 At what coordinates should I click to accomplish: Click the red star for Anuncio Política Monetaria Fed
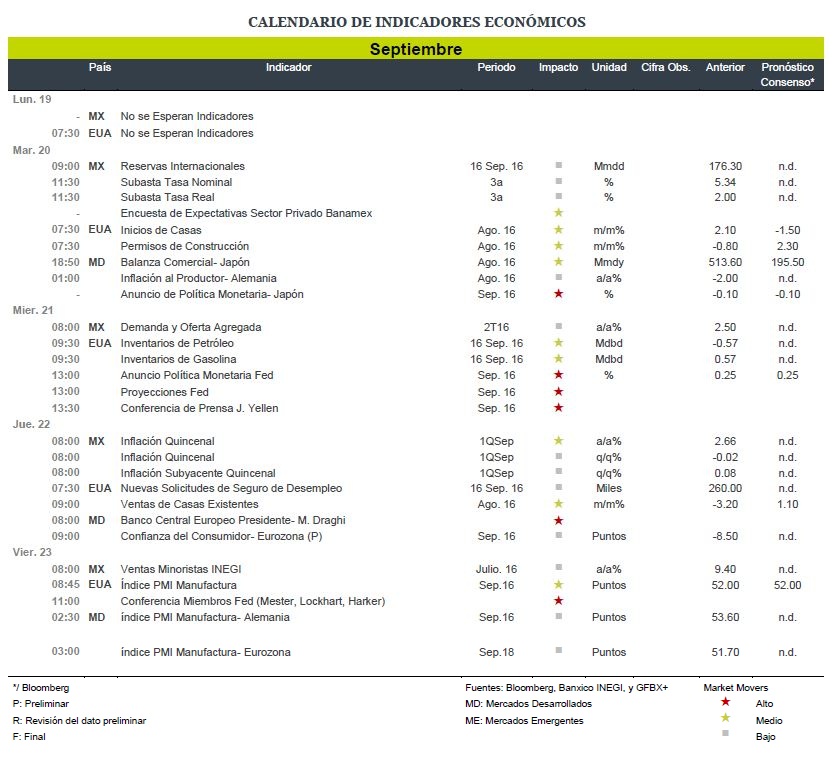(x=558, y=375)
